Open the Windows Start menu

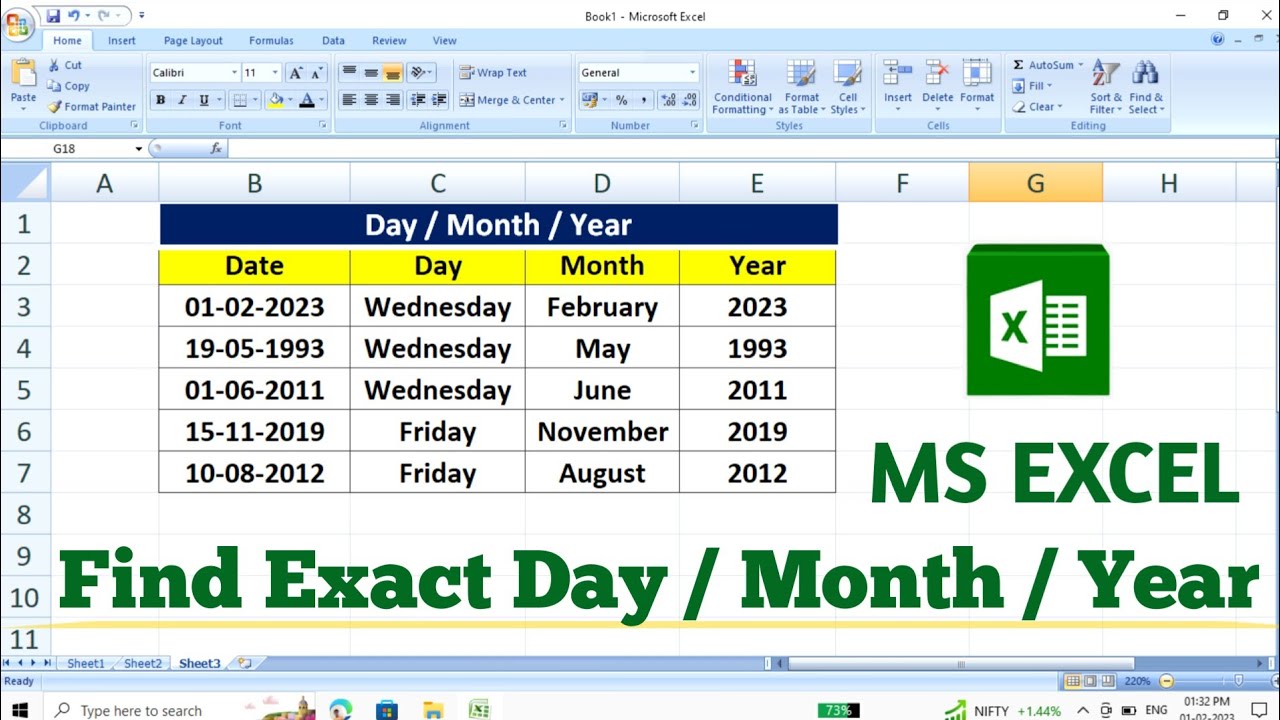[x=20, y=710]
